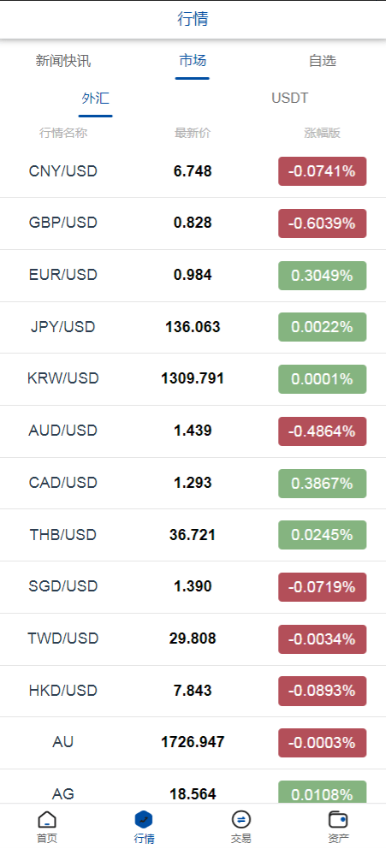Open the CAD/USD pair row
The width and height of the screenshot is (386, 848).
(193, 483)
